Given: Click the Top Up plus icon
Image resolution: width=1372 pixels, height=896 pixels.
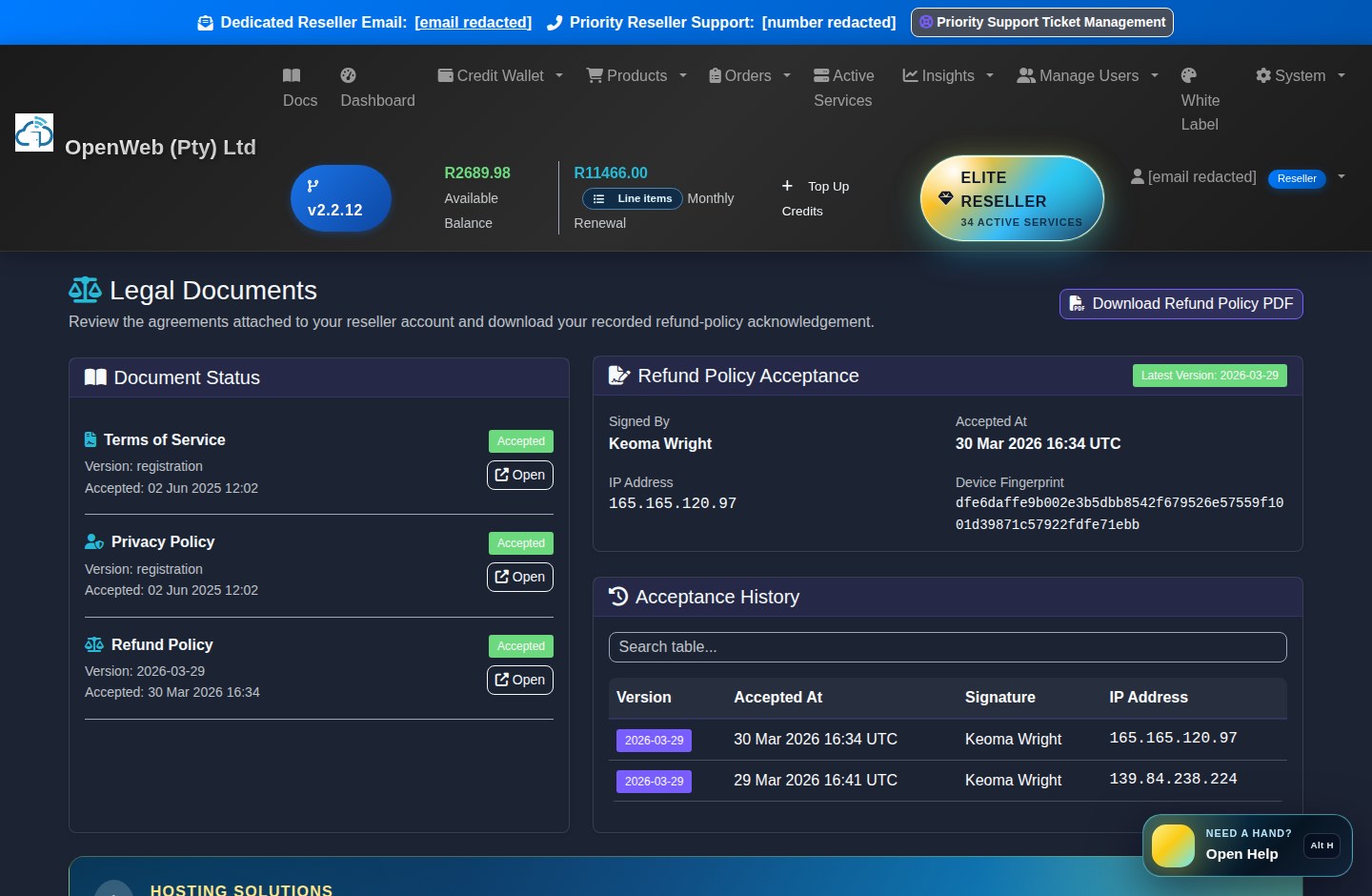Looking at the screenshot, I should [787, 186].
